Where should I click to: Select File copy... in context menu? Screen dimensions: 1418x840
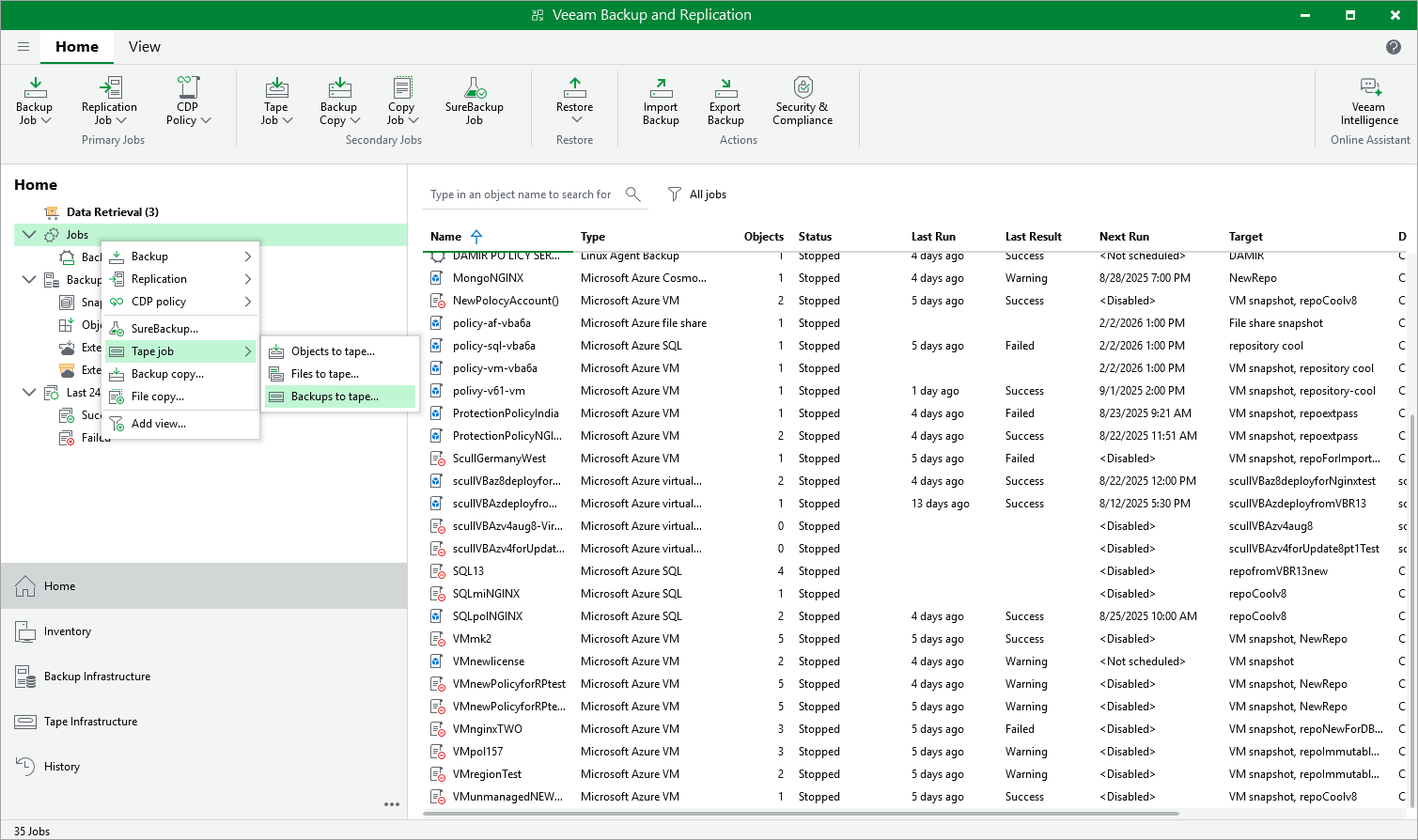[180, 397]
